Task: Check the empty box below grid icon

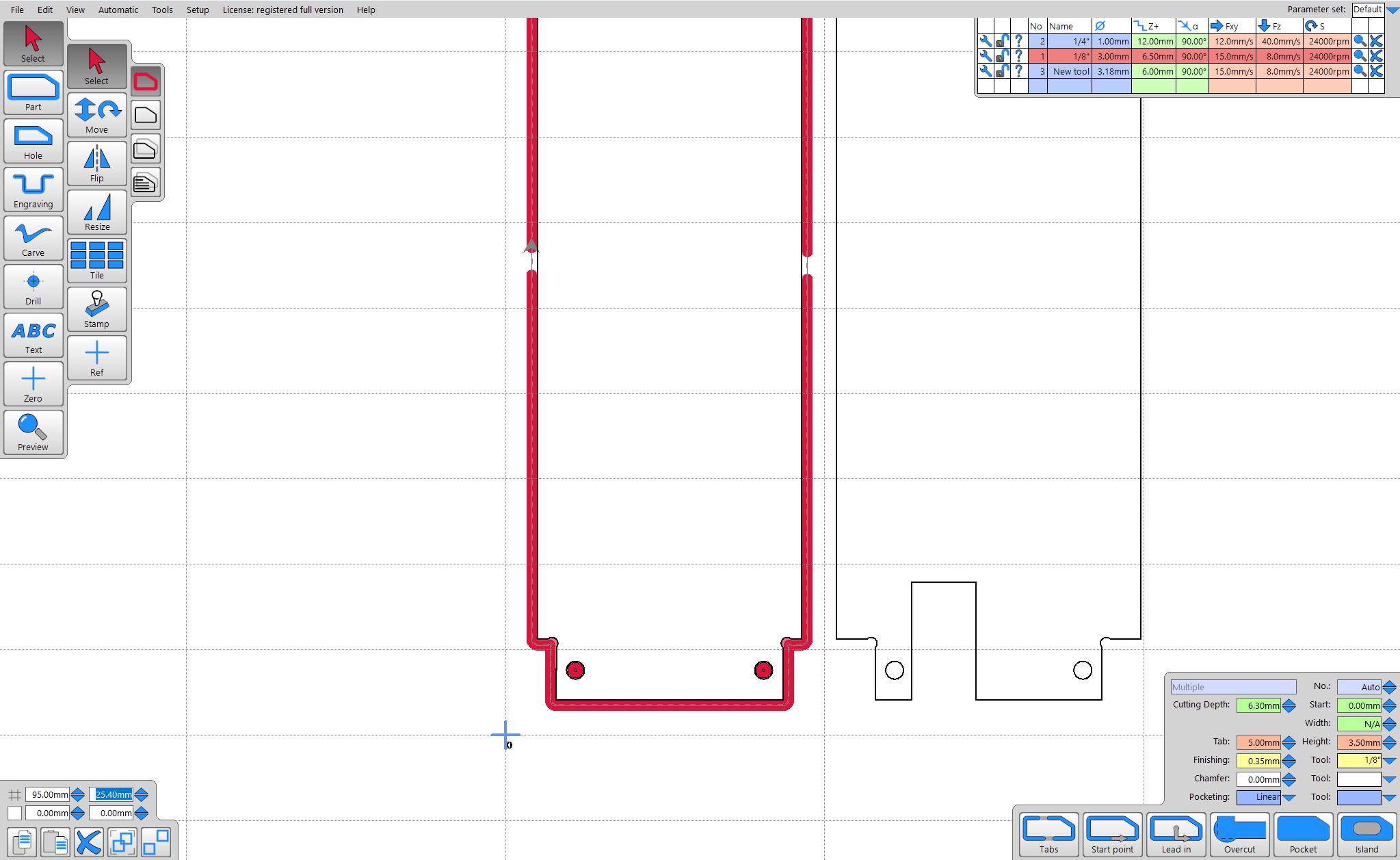Action: tap(14, 813)
